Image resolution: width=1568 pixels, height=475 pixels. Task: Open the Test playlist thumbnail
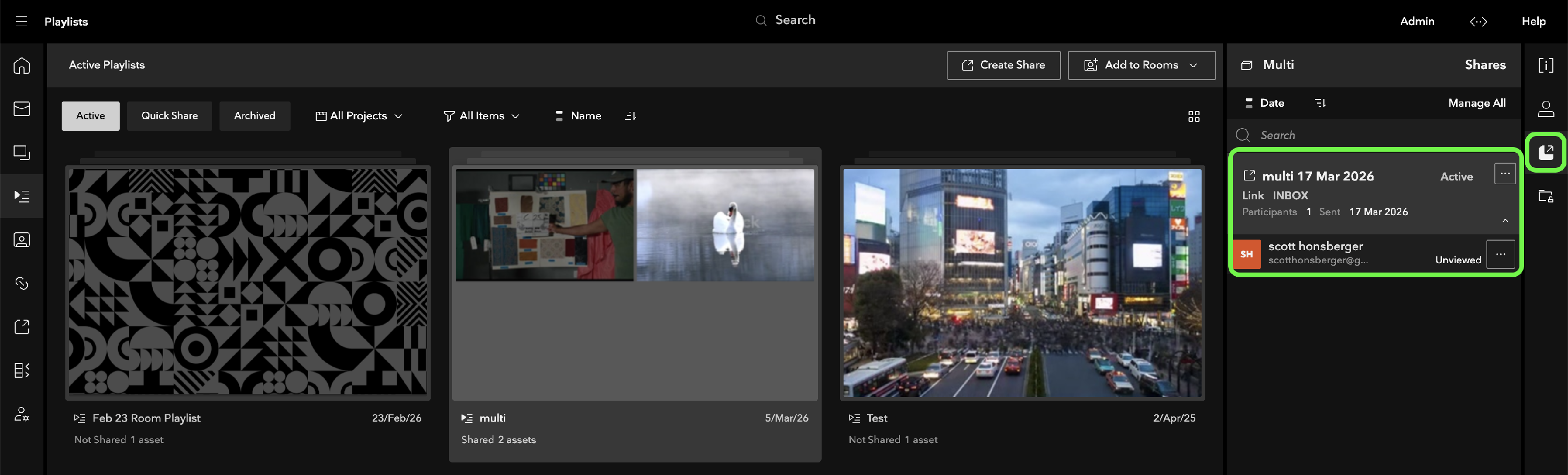tap(1022, 283)
